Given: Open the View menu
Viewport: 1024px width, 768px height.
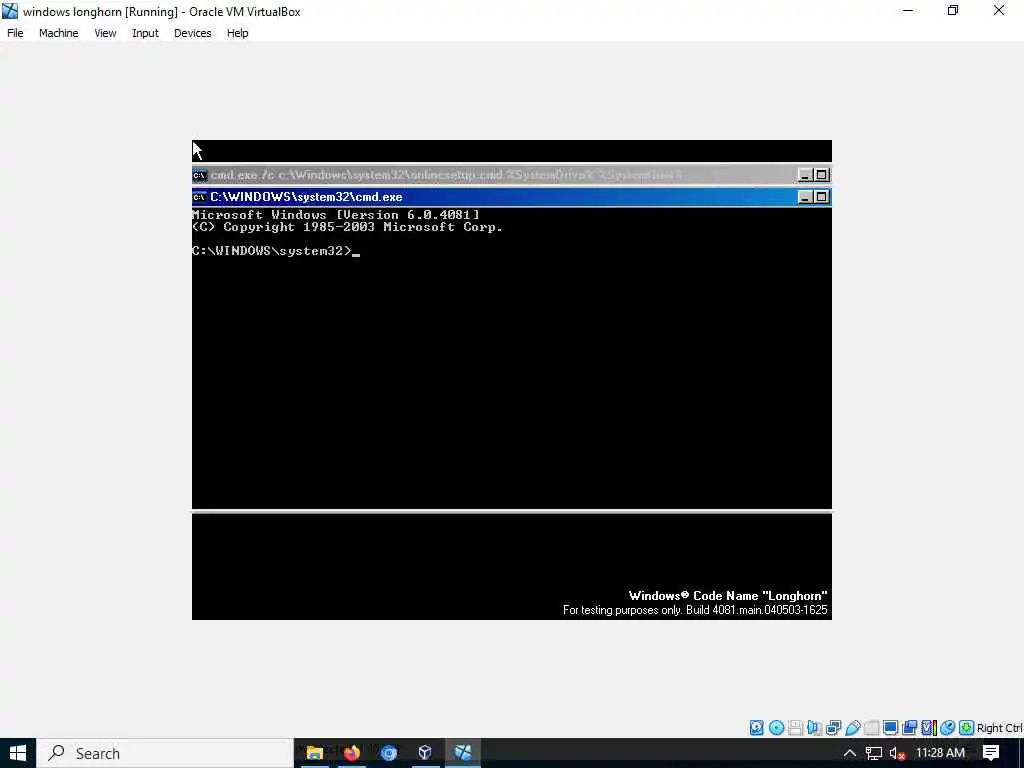Looking at the screenshot, I should [105, 33].
